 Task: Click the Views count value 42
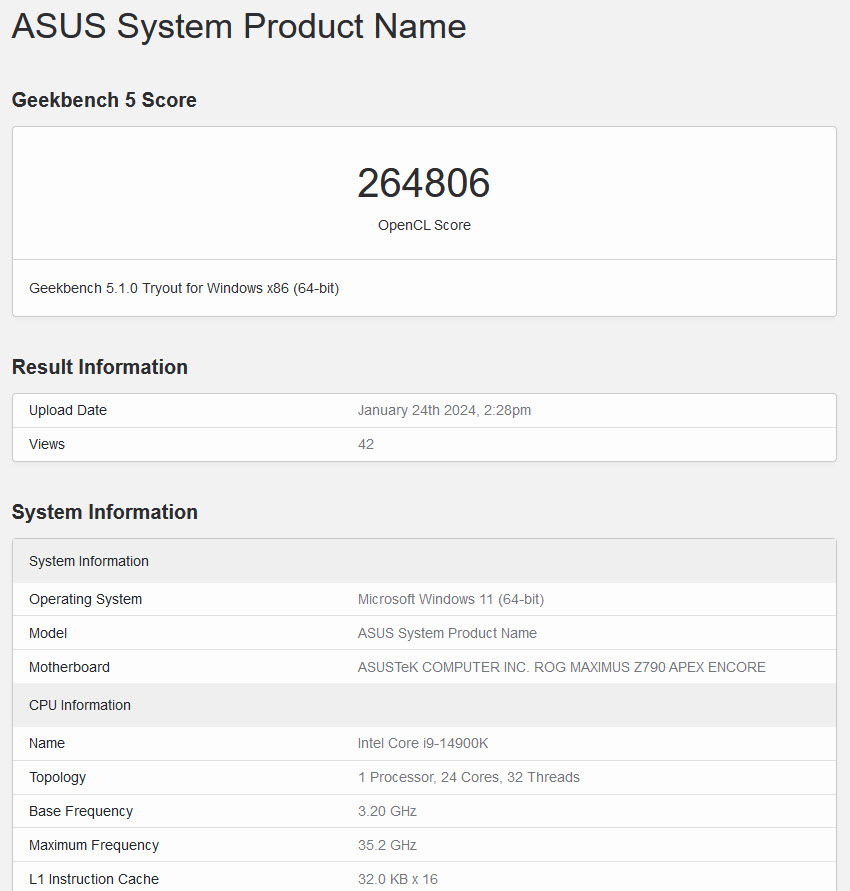366,444
